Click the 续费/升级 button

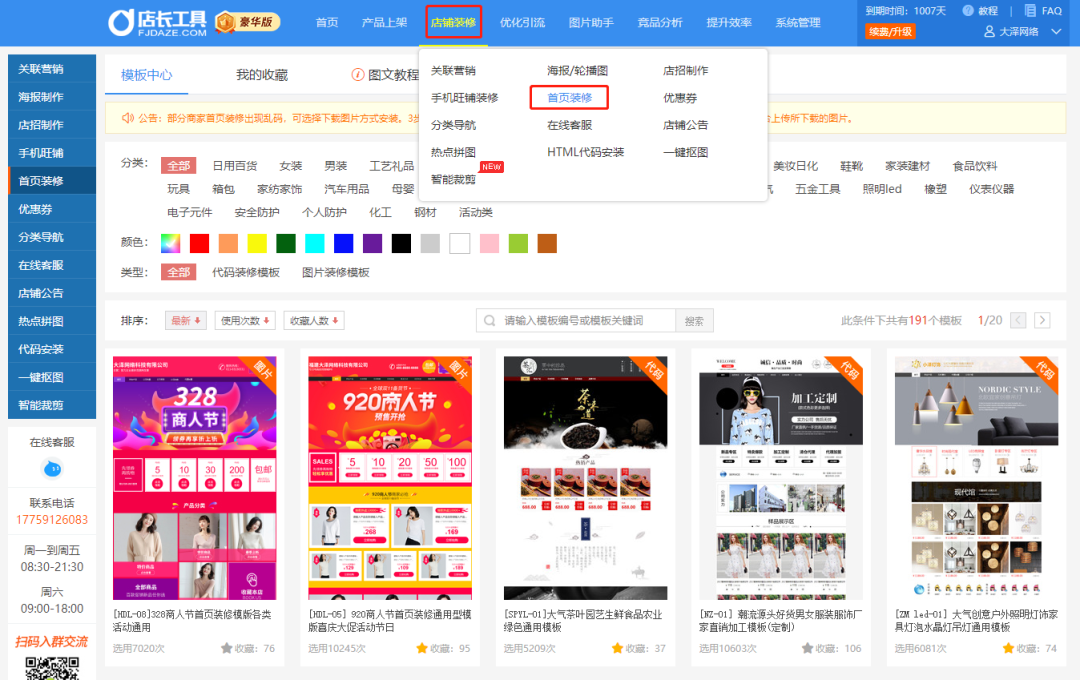click(890, 32)
